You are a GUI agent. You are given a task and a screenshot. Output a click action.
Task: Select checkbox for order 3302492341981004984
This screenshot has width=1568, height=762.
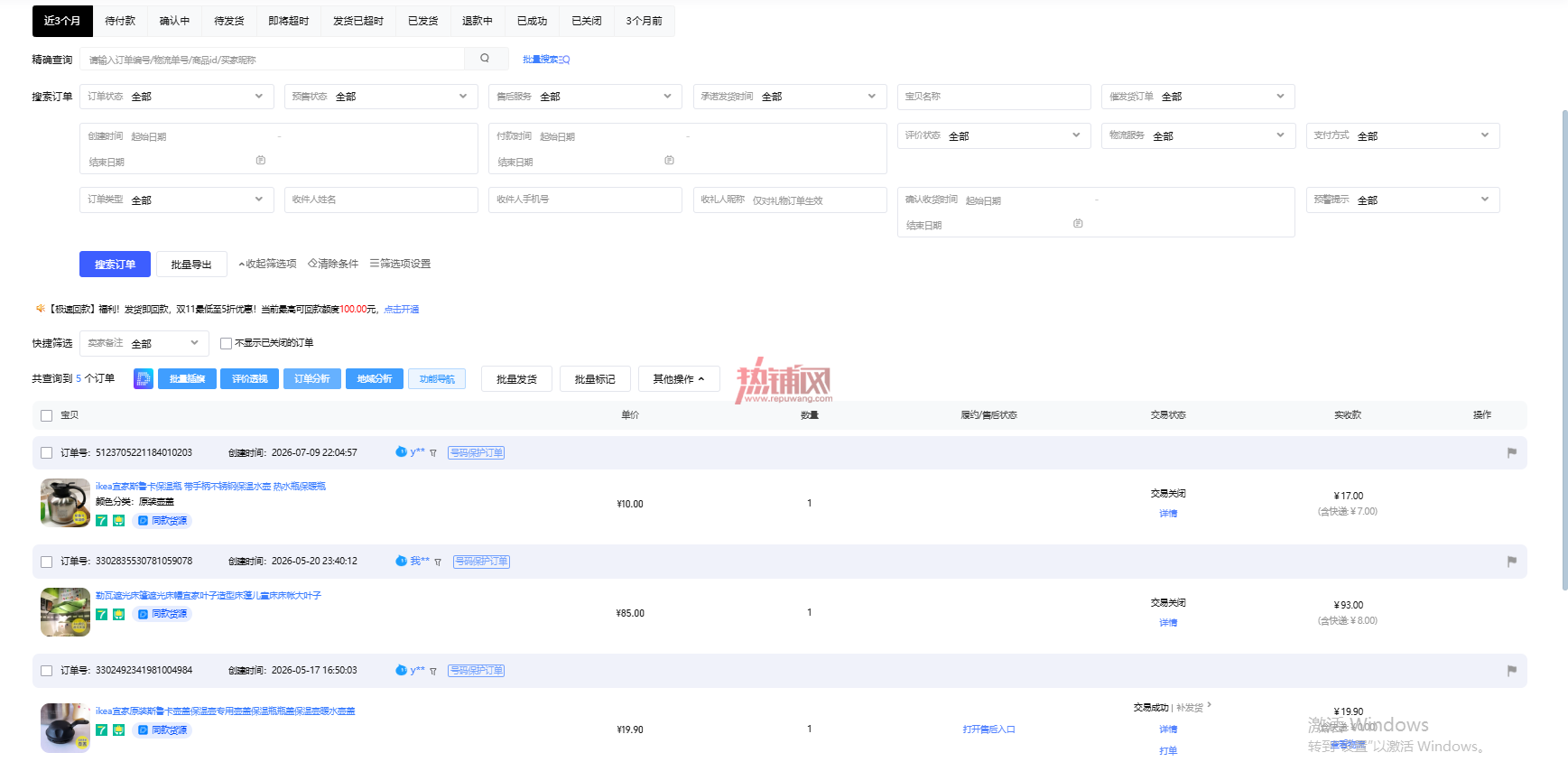(47, 671)
